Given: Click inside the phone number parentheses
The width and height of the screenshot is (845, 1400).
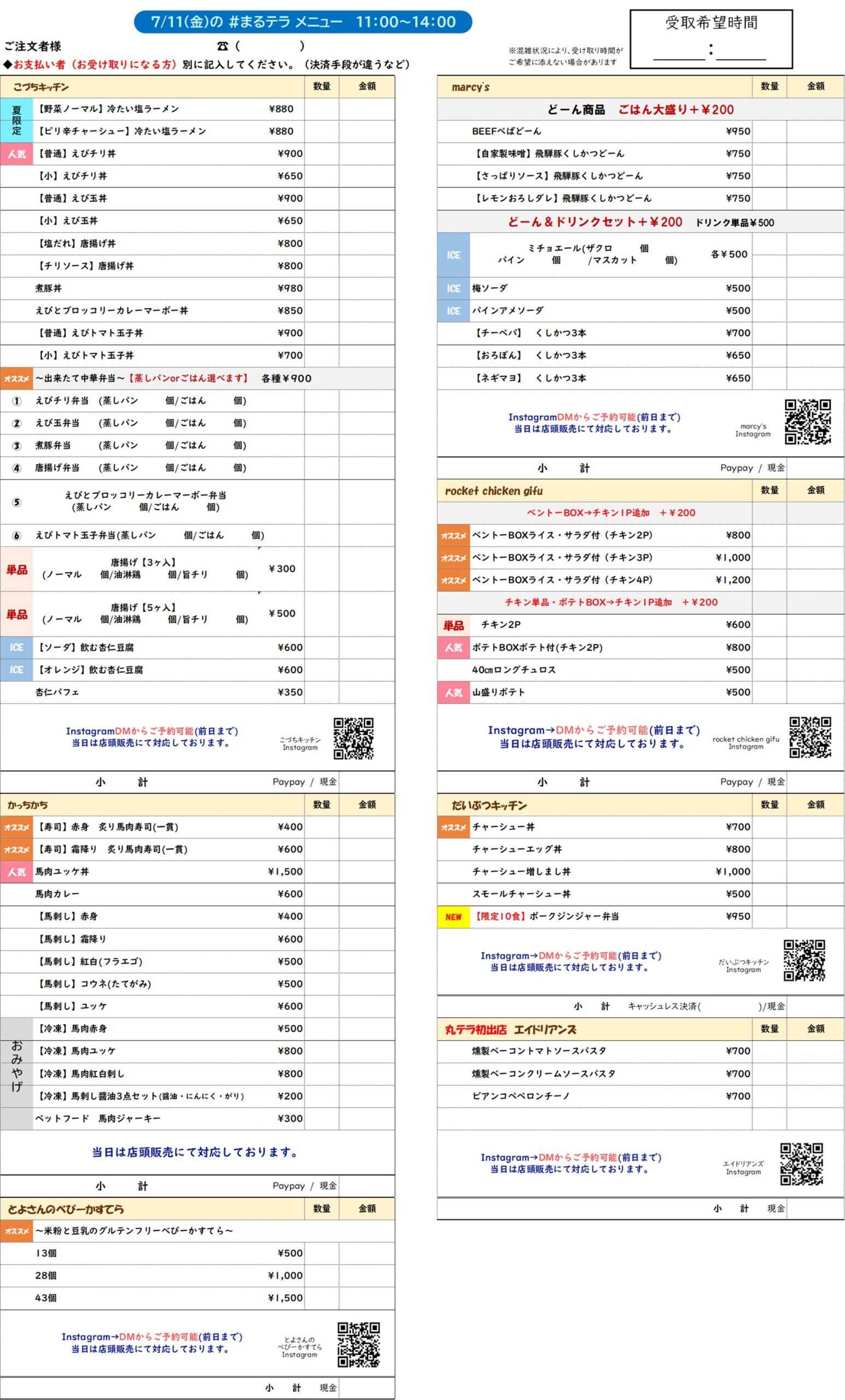Looking at the screenshot, I should point(269,46).
